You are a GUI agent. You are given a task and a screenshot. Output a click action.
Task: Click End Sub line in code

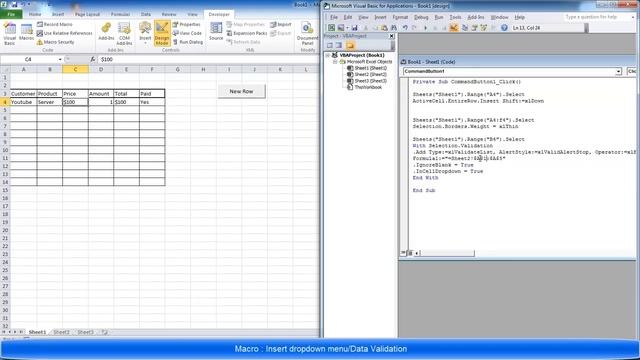click(x=424, y=191)
